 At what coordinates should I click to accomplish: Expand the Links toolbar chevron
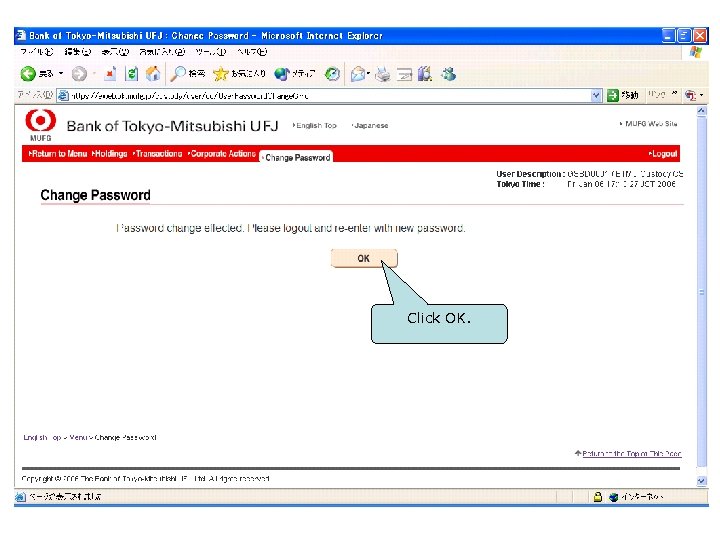click(675, 94)
